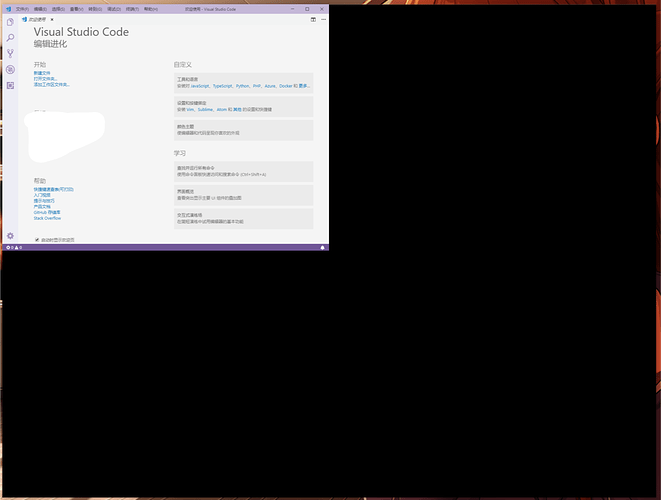The width and height of the screenshot is (661, 500).
Task: Click the Python install link
Action: [x=242, y=86]
